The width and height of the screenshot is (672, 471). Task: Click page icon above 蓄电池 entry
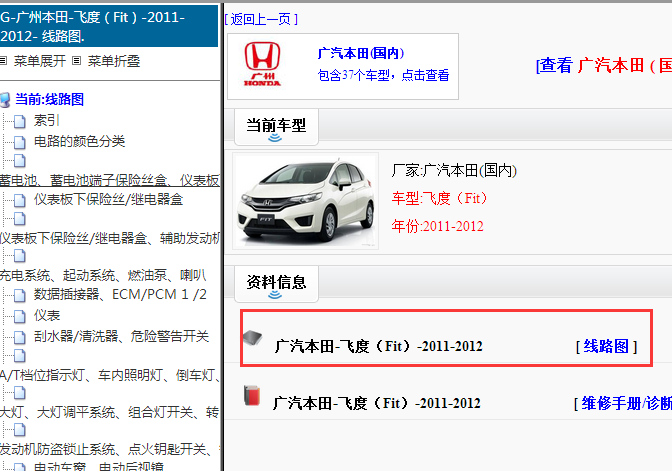click(19, 161)
